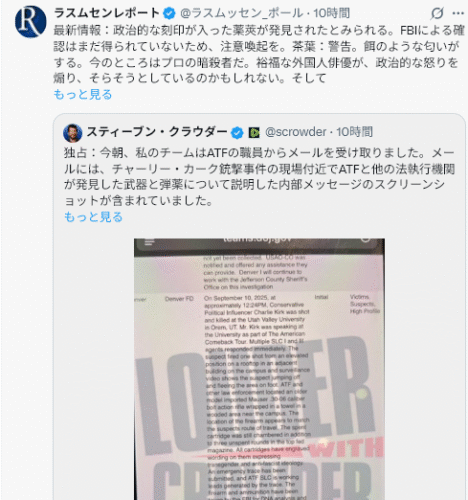Open the @ラスムッセン_ポール handle
Screen dimensions: 468x500
point(242,13)
